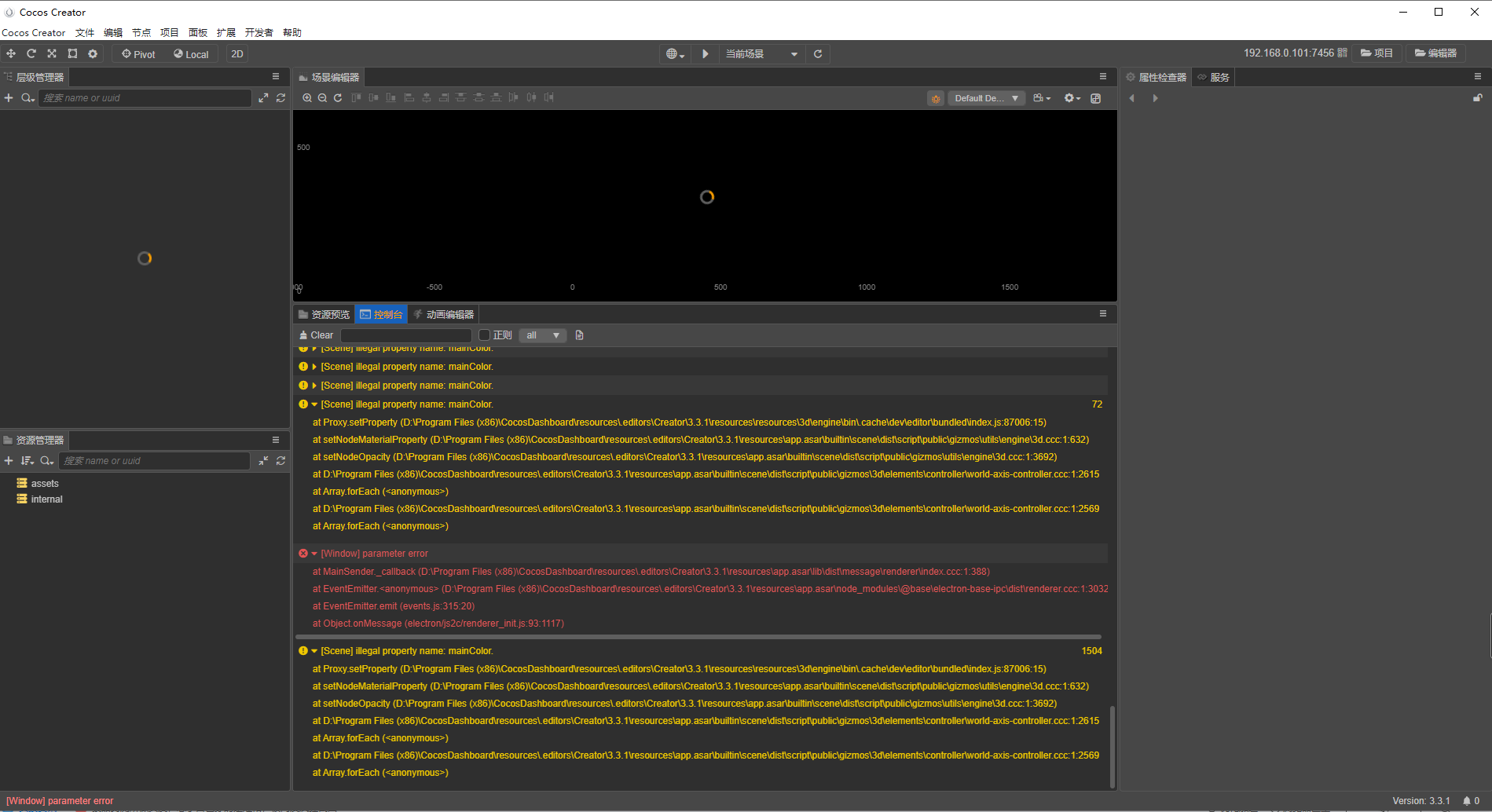The image size is (1492, 812).
Task: Switch to 动画编辑器 animation editor tab
Action: (x=444, y=314)
